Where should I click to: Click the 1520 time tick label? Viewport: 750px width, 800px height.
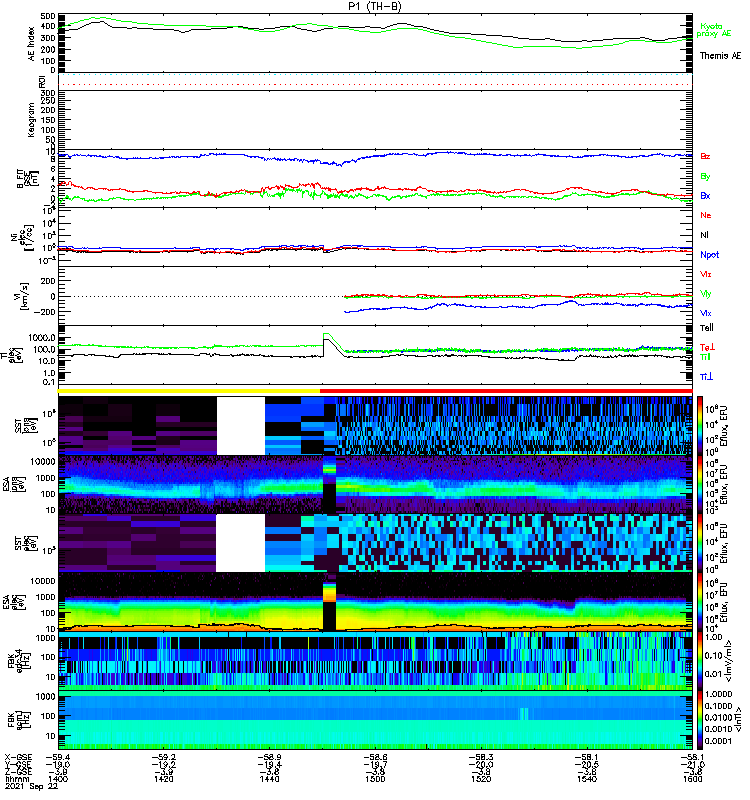pyautogui.click(x=481, y=779)
